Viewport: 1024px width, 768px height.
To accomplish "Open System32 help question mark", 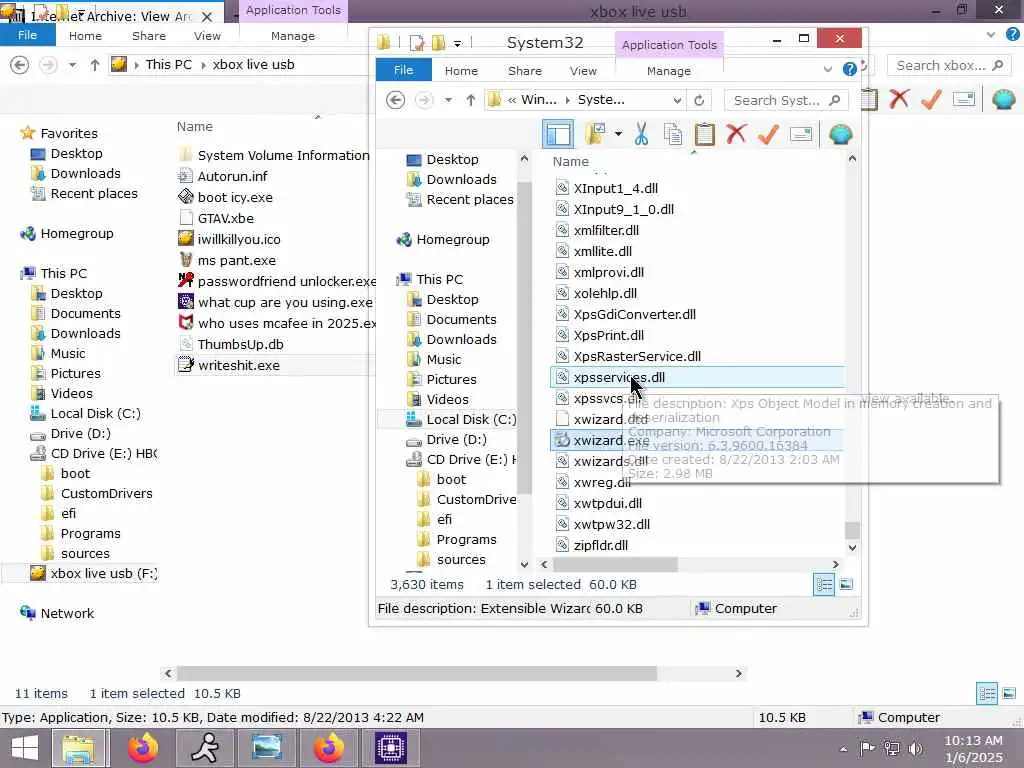I will [850, 69].
